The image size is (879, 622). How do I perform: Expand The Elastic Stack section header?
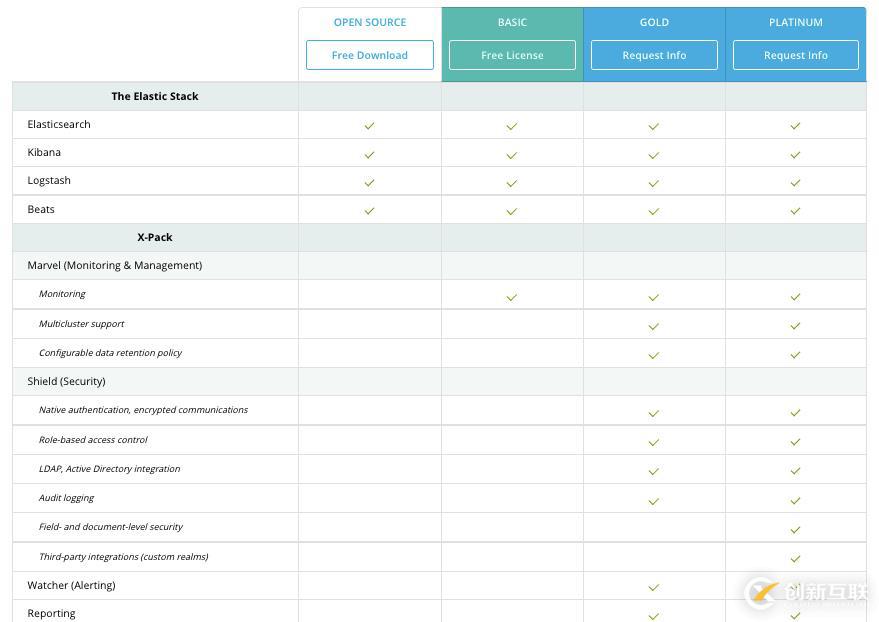pyautogui.click(x=154, y=96)
